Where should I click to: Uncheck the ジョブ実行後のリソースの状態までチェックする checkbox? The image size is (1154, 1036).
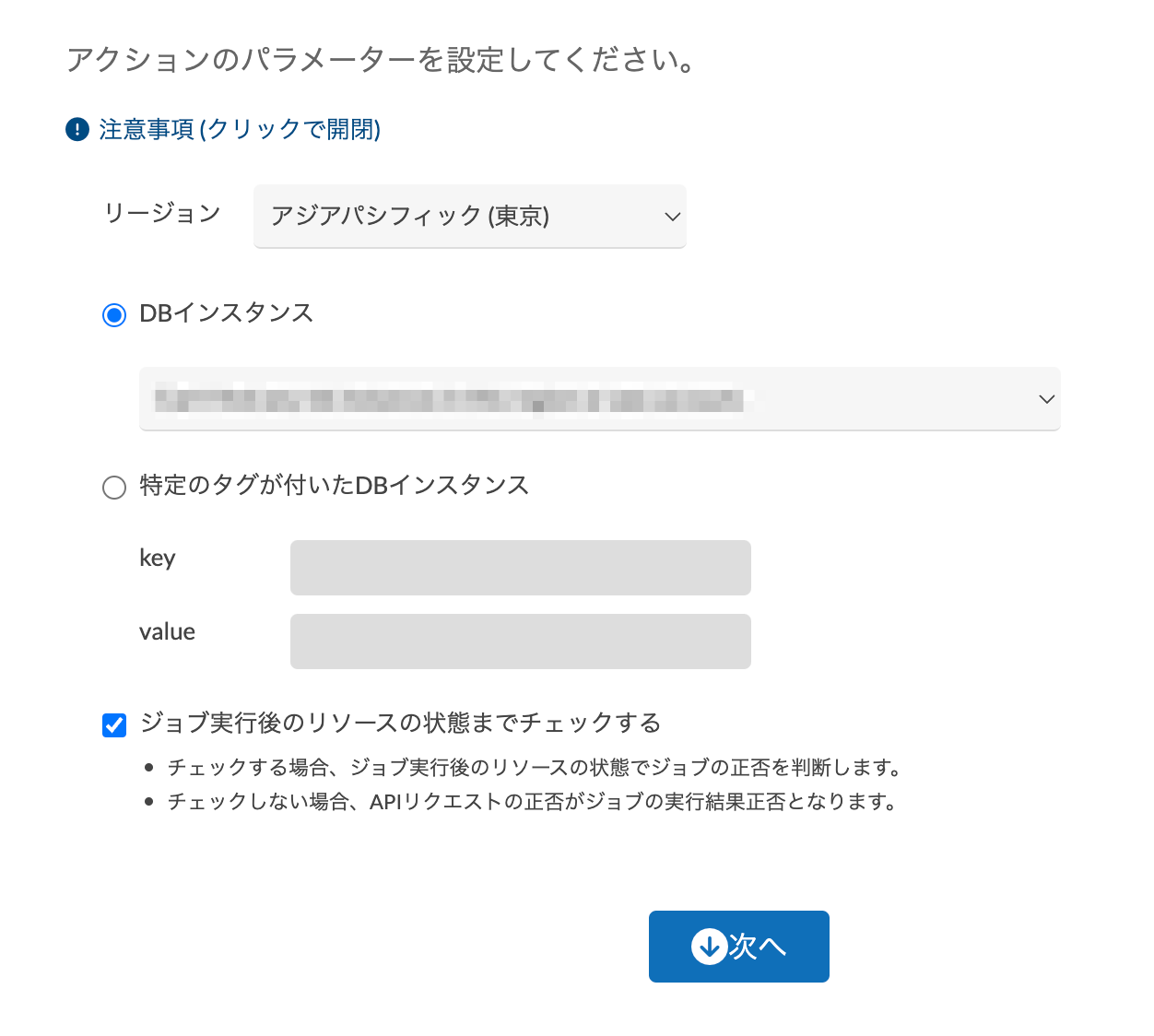tap(114, 725)
